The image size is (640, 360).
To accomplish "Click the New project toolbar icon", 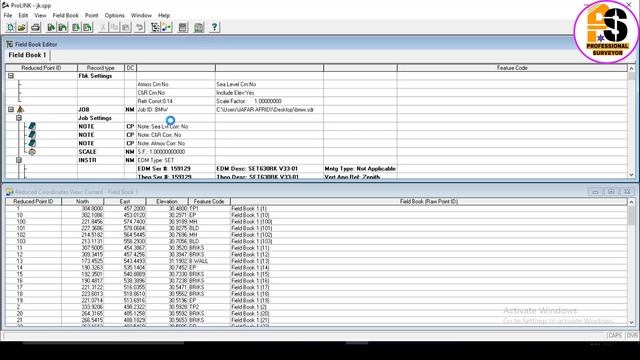I will 11,27.
